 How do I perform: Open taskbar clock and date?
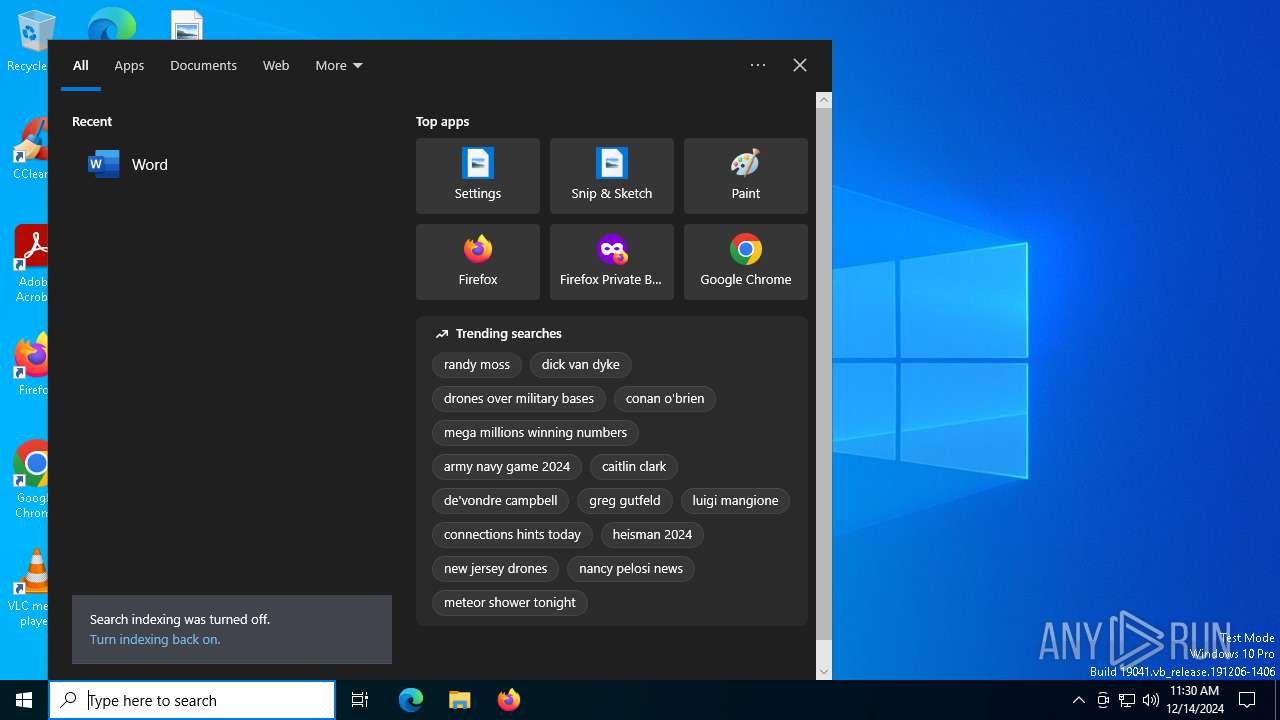[1194, 700]
